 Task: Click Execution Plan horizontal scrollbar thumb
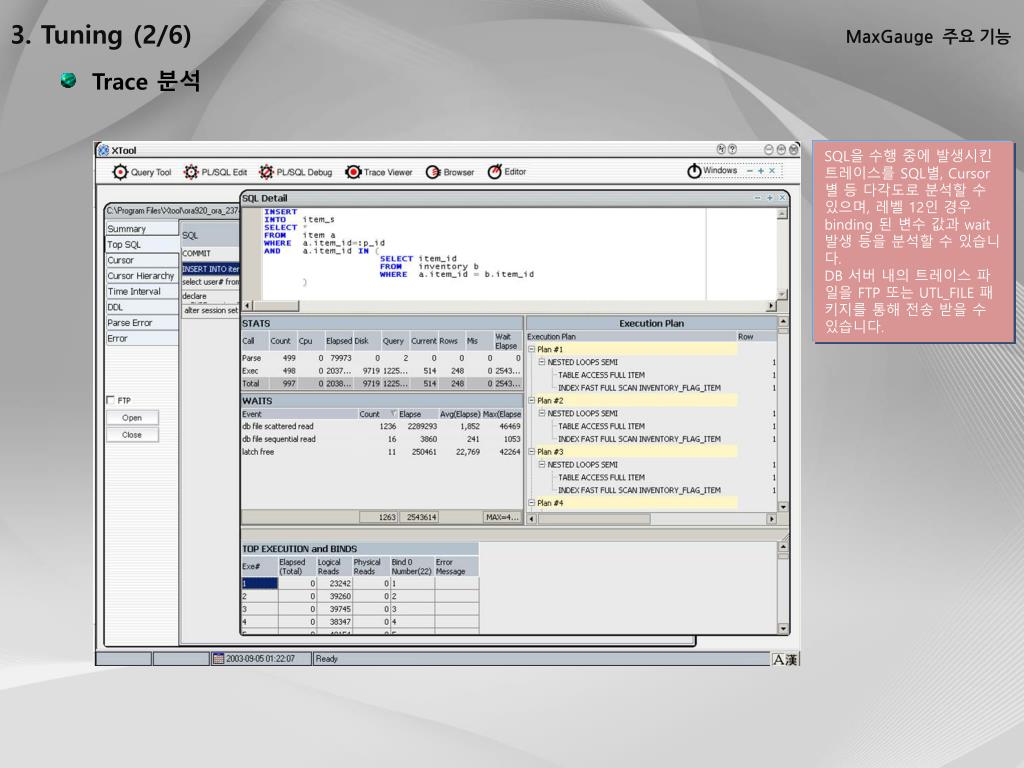pyautogui.click(x=594, y=519)
